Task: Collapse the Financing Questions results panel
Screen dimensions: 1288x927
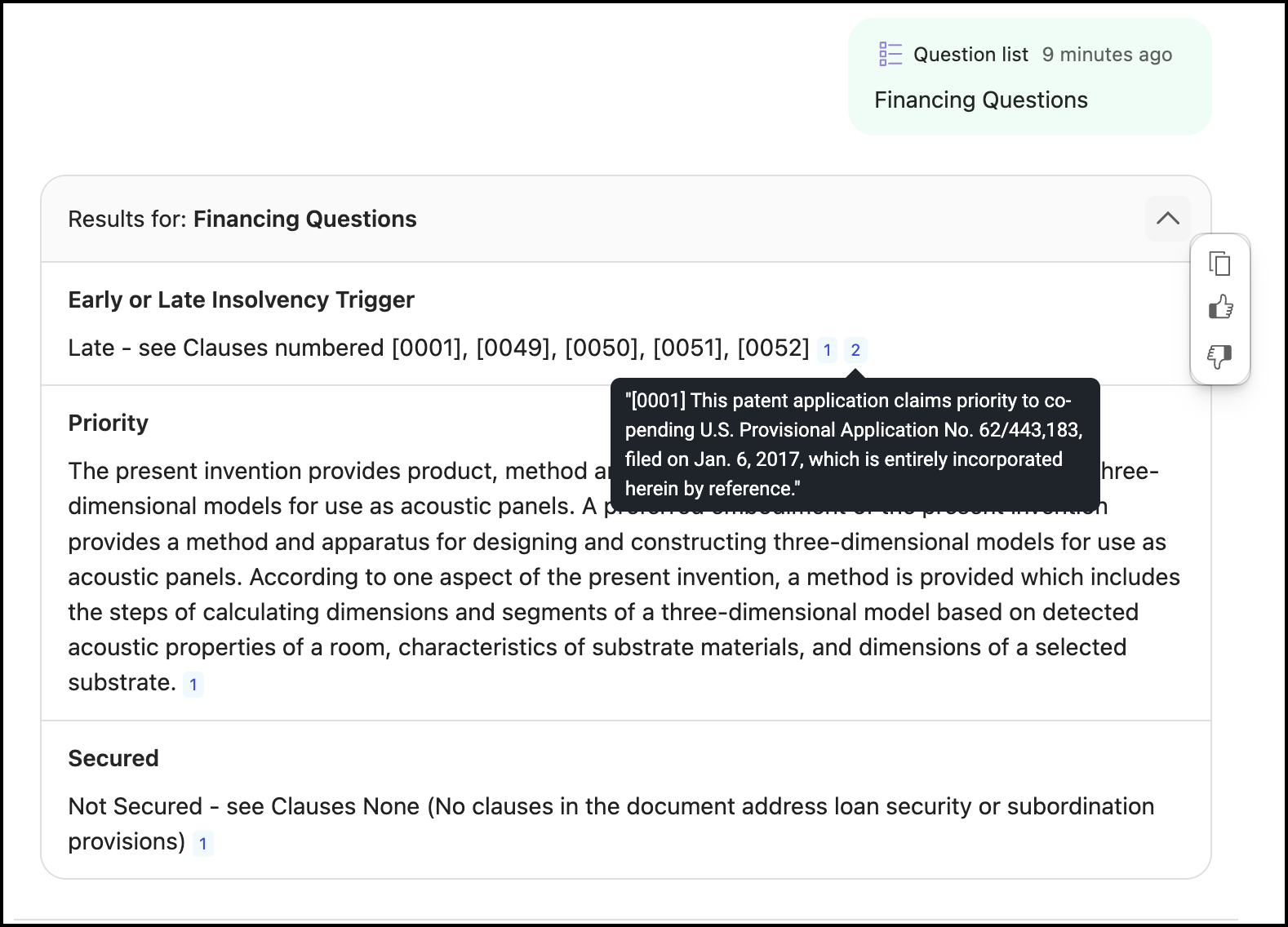Action: pyautogui.click(x=1167, y=219)
